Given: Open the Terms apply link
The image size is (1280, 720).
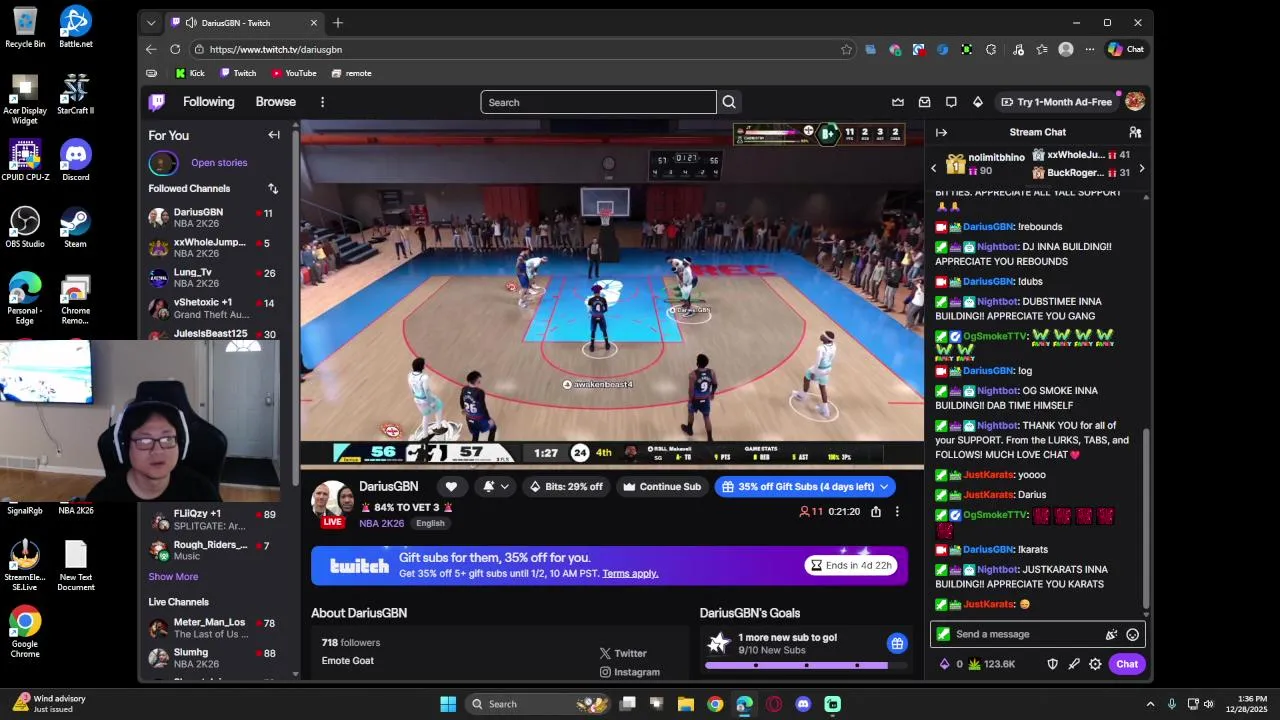Looking at the screenshot, I should 630,574.
